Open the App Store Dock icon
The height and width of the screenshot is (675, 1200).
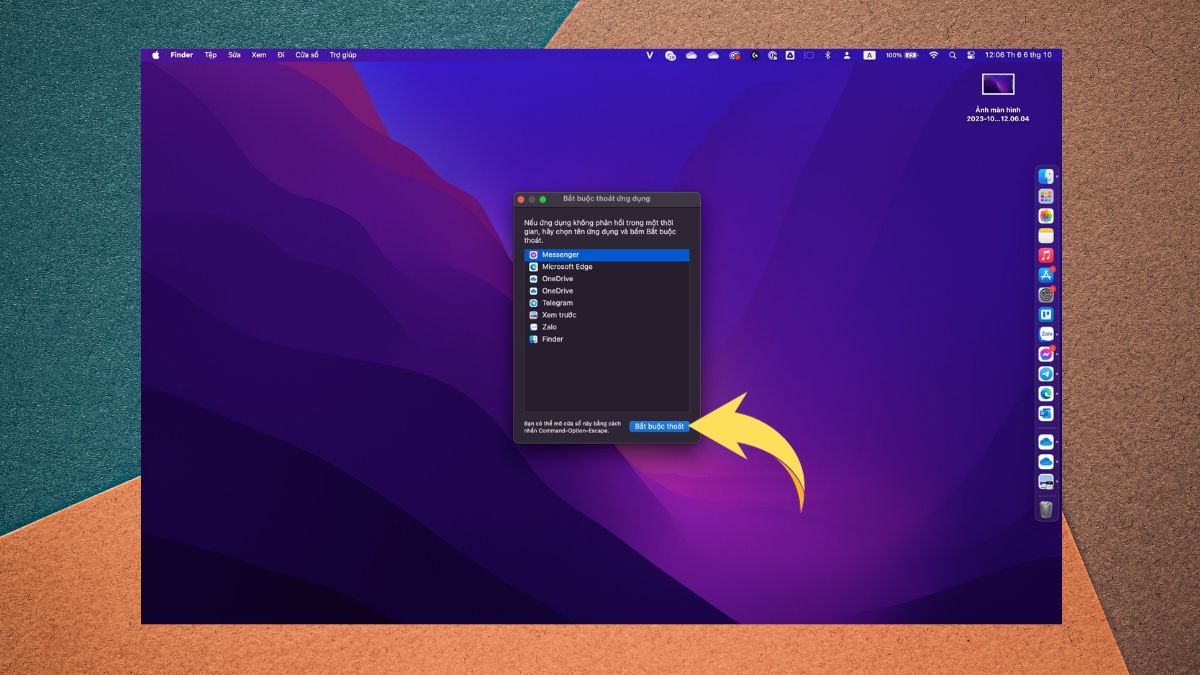click(1046, 275)
